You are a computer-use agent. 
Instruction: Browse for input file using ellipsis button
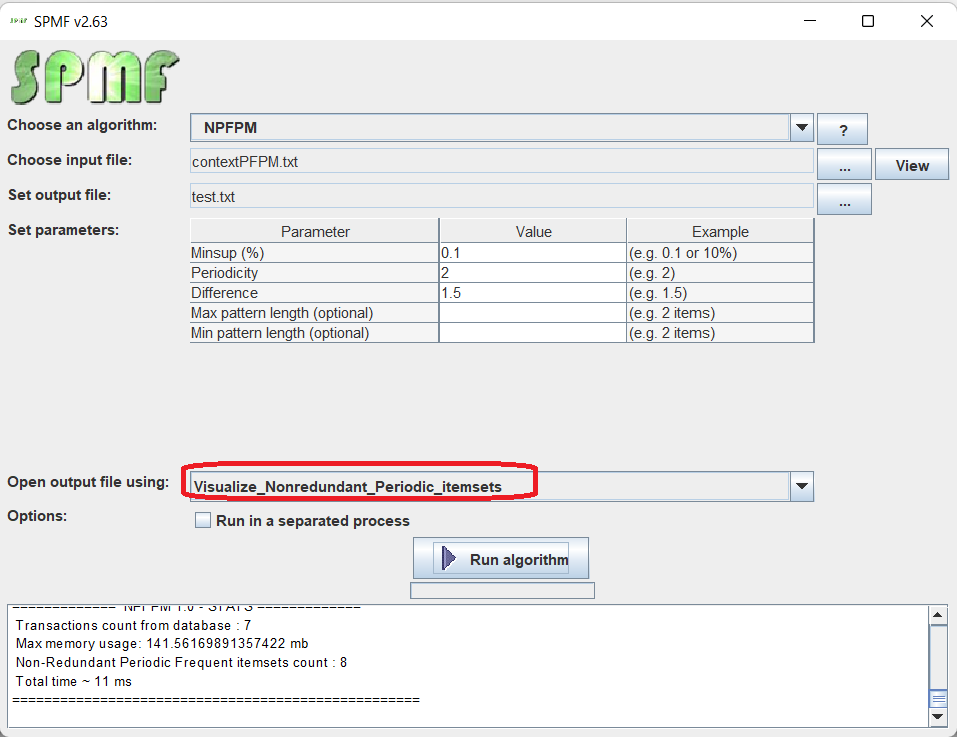pos(844,165)
